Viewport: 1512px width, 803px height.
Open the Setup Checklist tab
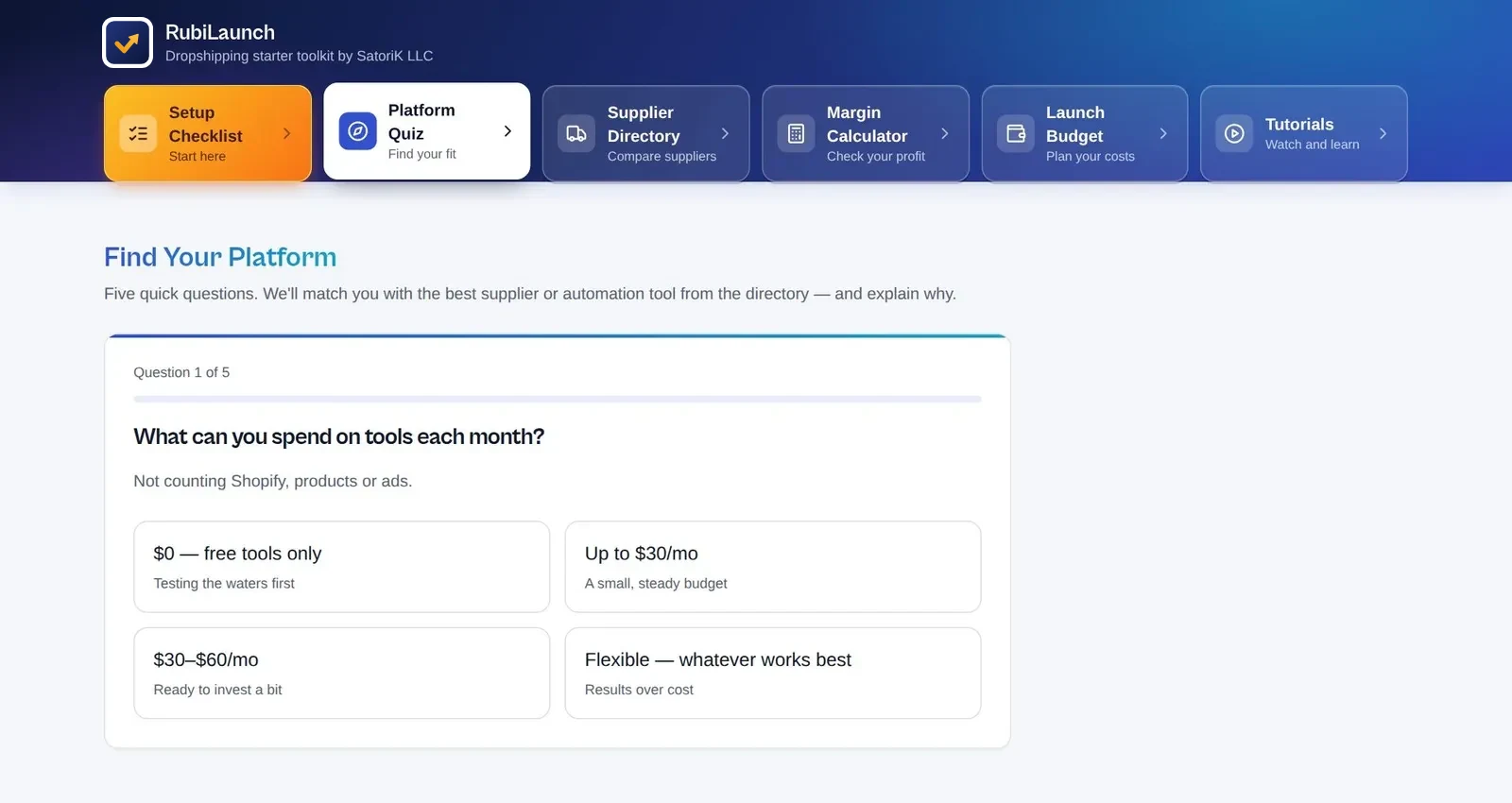(208, 133)
